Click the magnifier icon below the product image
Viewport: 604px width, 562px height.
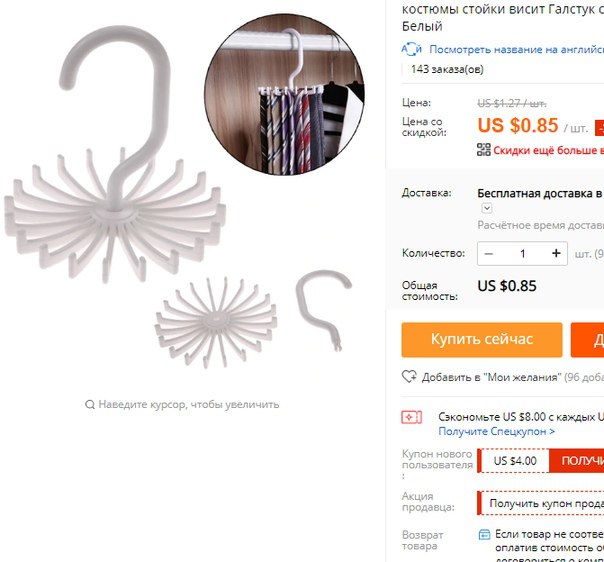coord(90,404)
